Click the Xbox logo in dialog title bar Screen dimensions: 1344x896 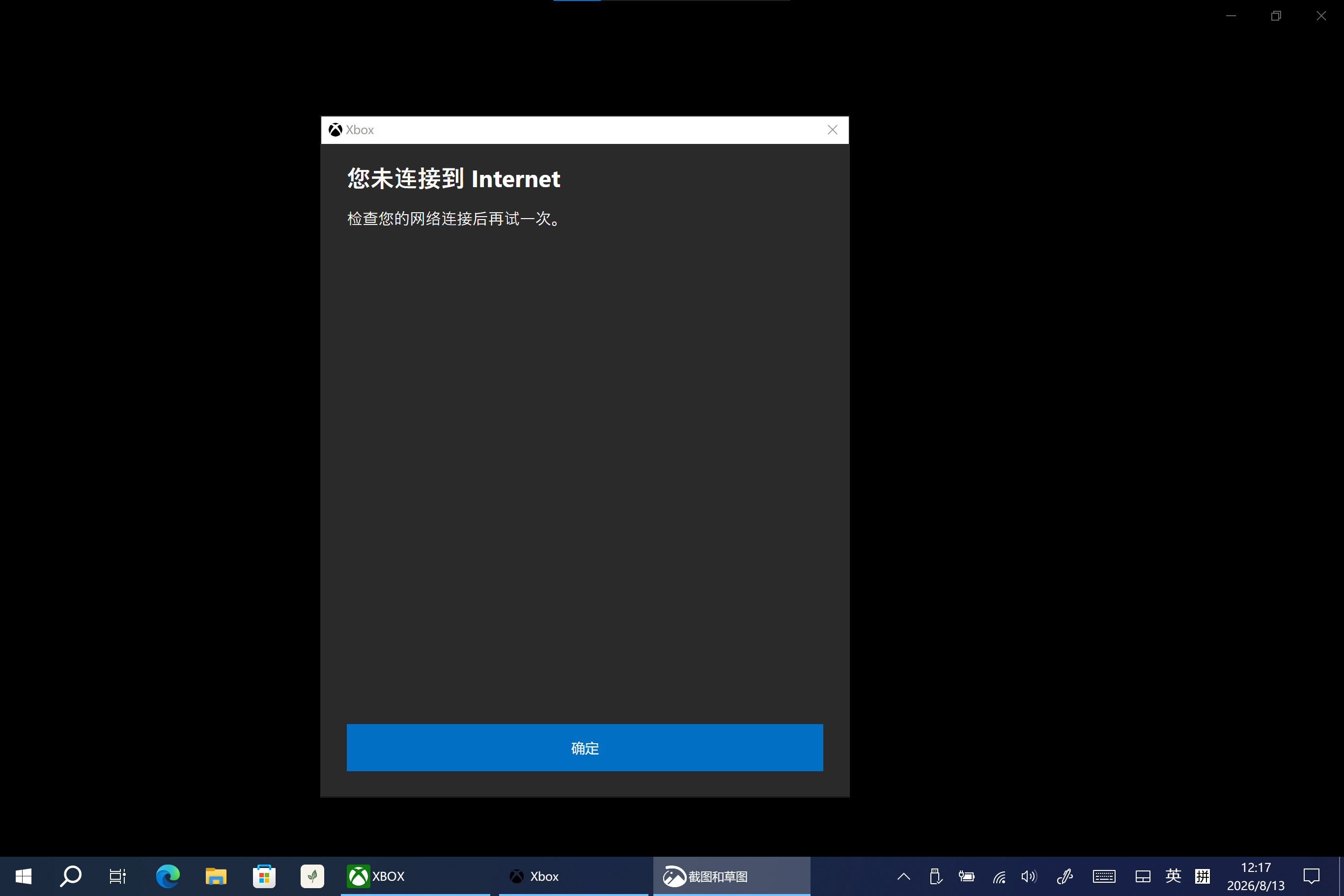click(x=336, y=130)
